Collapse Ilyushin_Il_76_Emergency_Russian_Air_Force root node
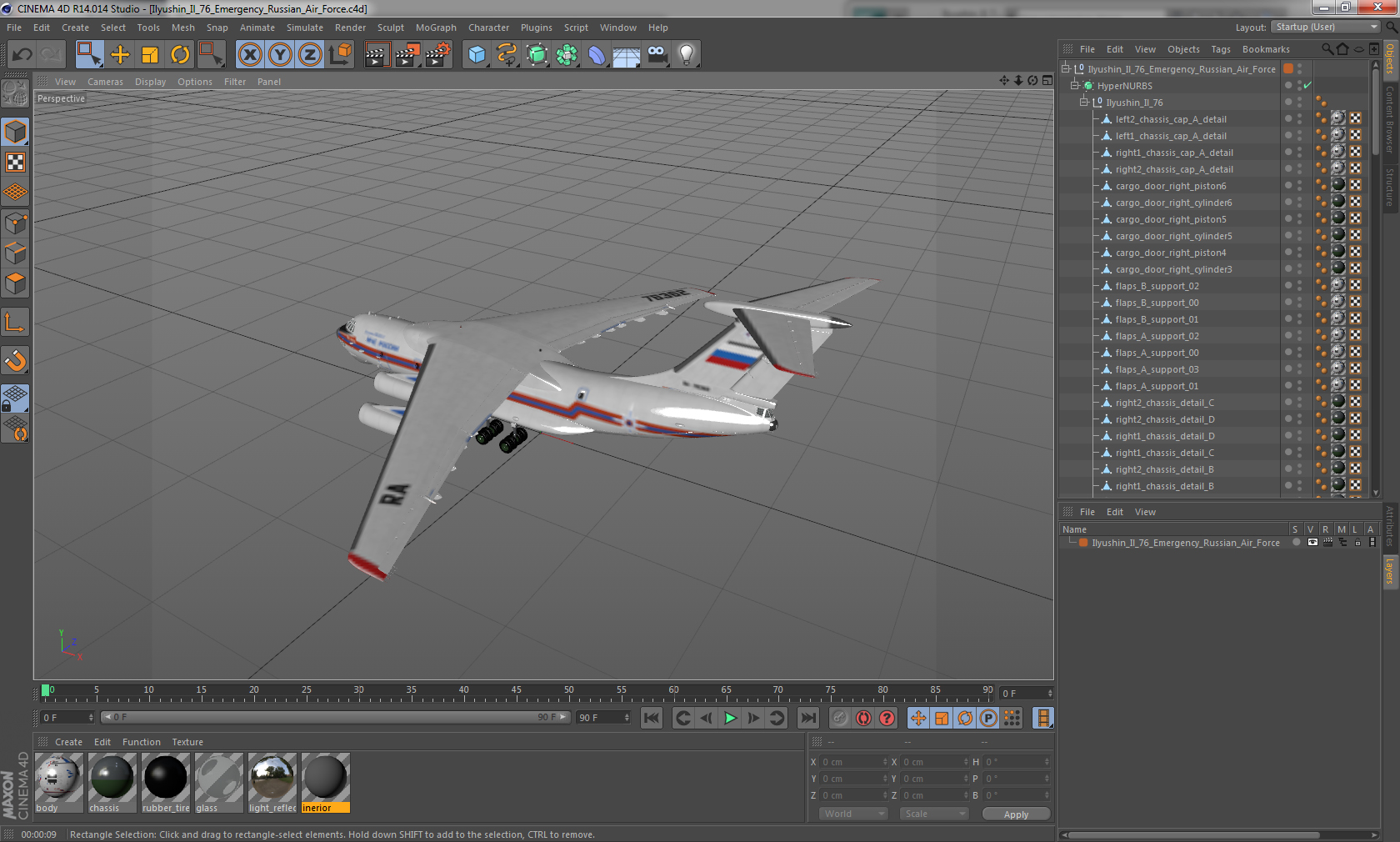Screen dimensions: 1400x842 tap(1065, 69)
